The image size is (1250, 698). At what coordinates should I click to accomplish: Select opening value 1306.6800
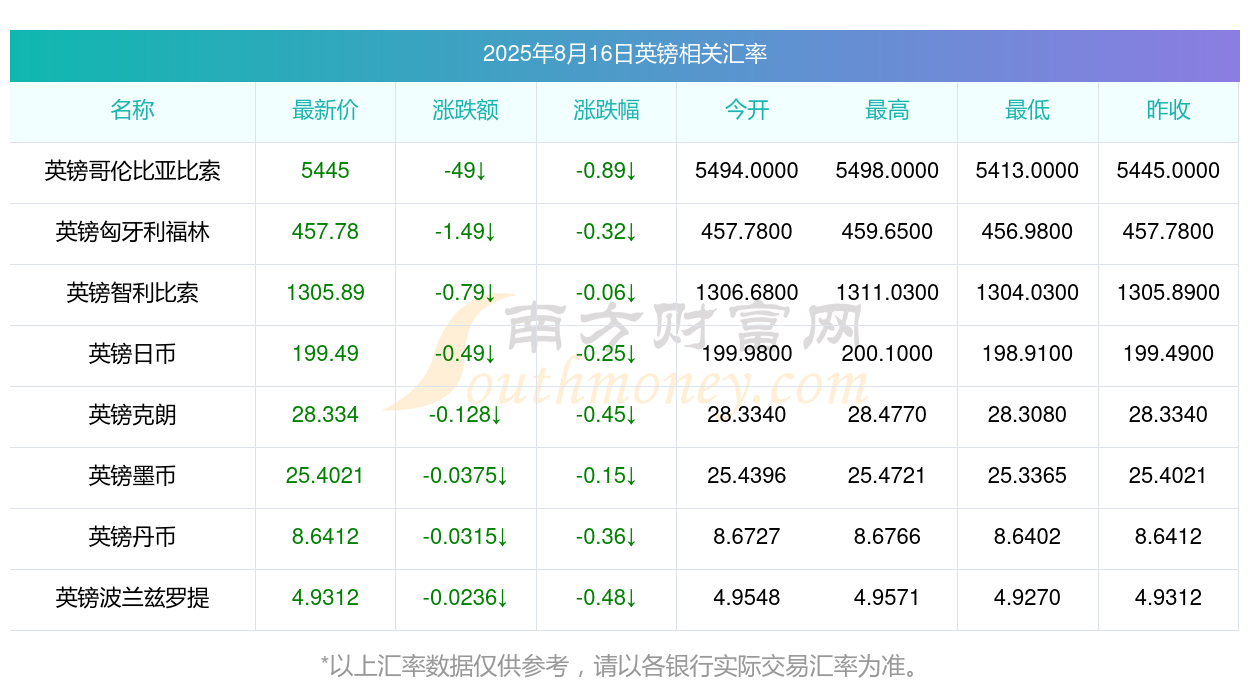click(x=747, y=293)
